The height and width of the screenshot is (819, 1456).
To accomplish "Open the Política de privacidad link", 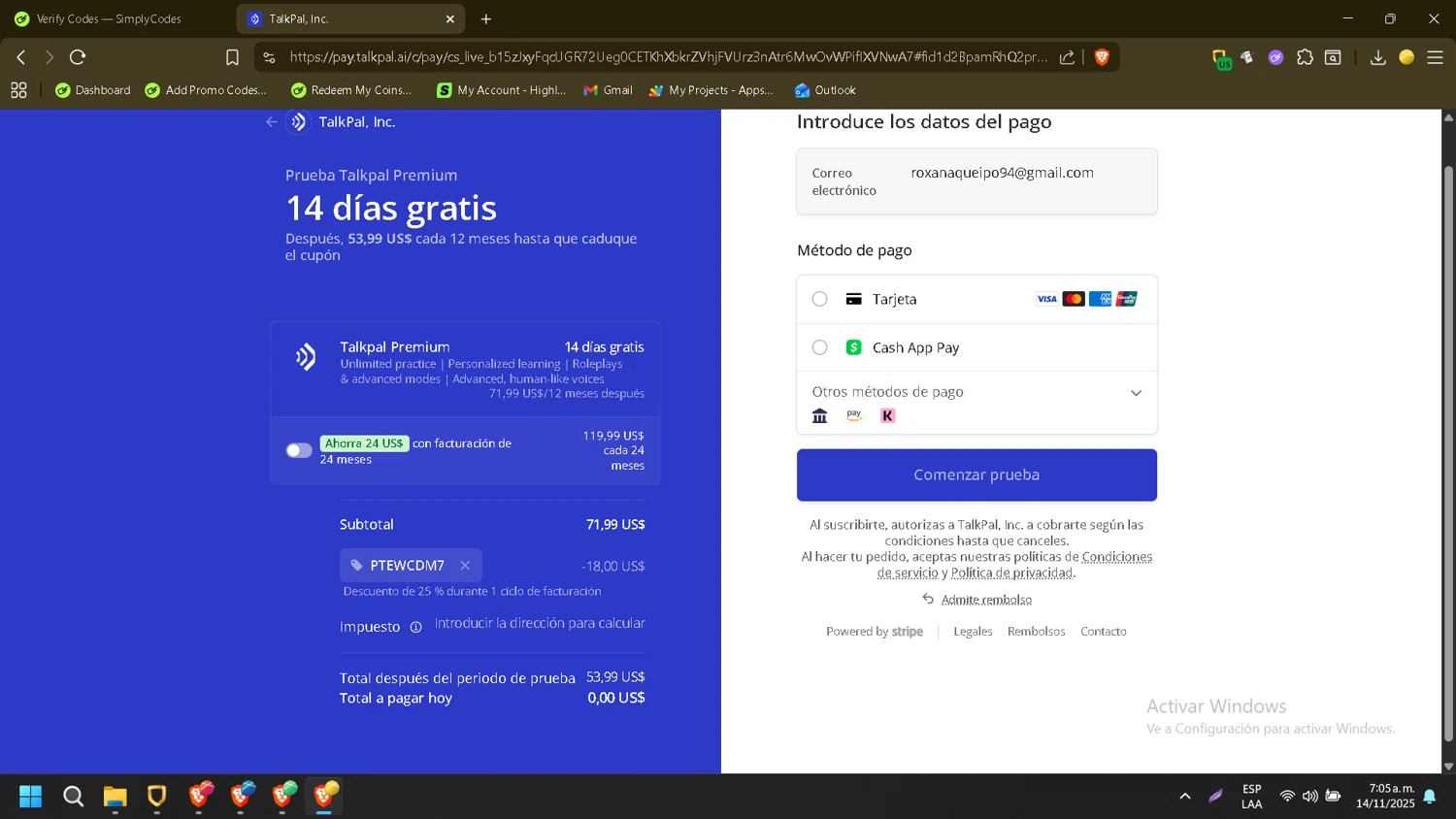I will click(1011, 573).
